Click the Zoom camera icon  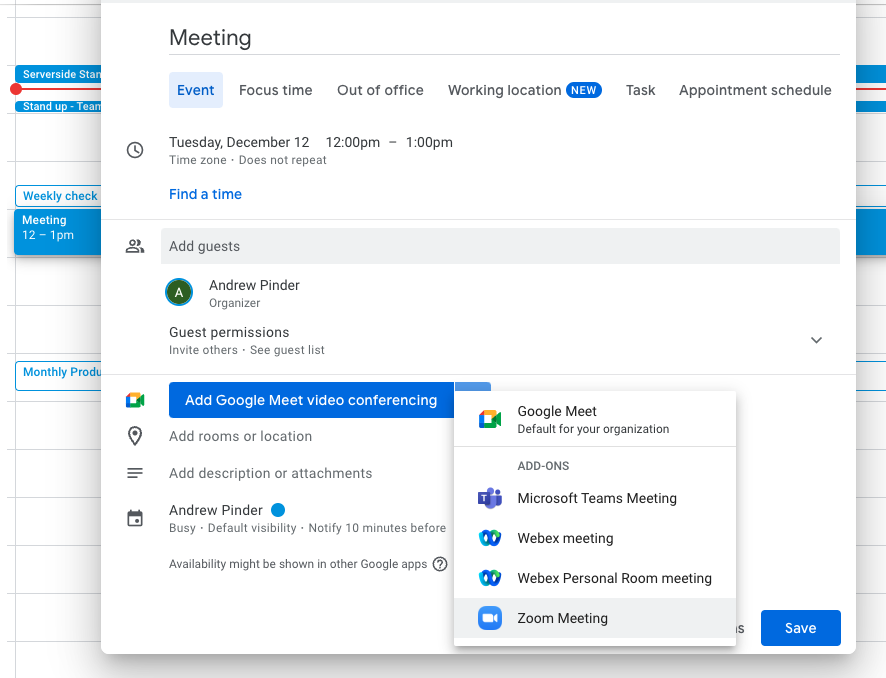point(490,618)
